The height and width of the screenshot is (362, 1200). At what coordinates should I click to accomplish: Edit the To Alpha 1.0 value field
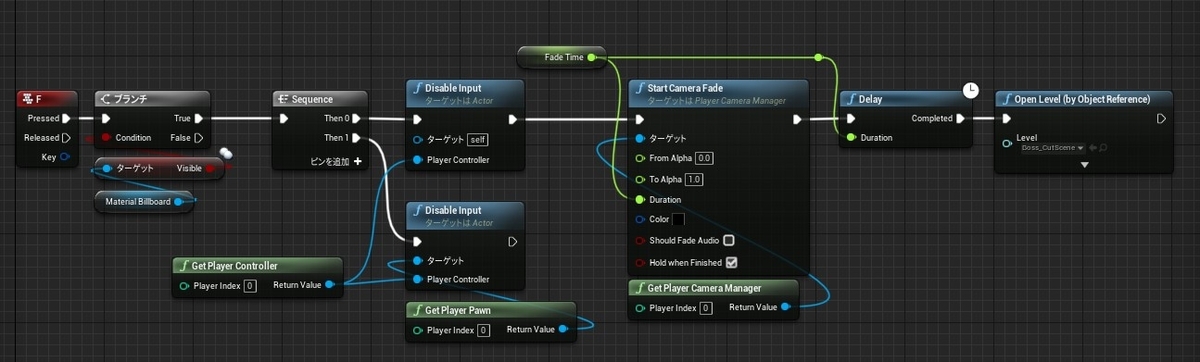tap(694, 179)
